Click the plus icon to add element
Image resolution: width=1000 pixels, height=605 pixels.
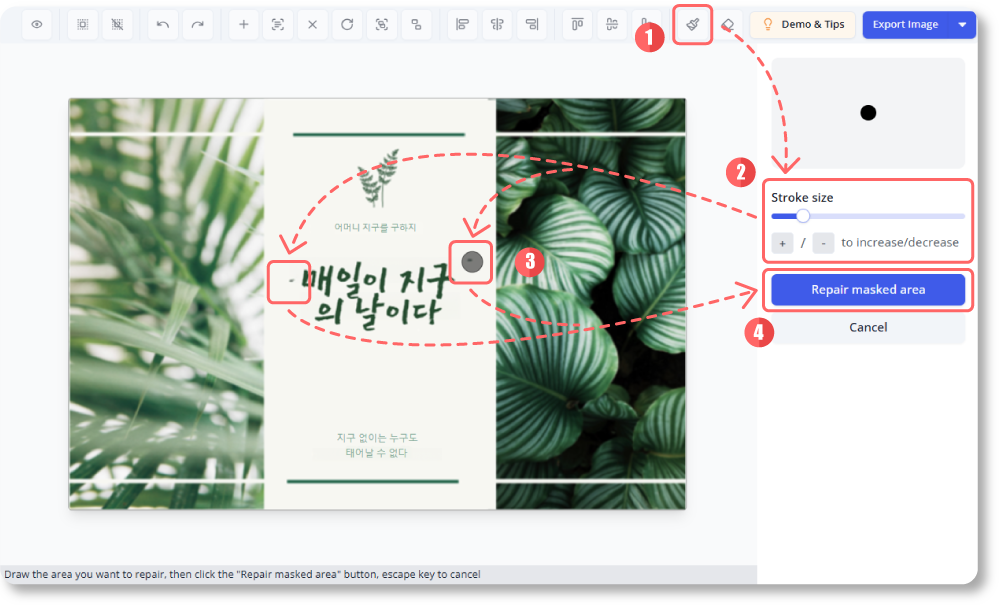pyautogui.click(x=243, y=24)
